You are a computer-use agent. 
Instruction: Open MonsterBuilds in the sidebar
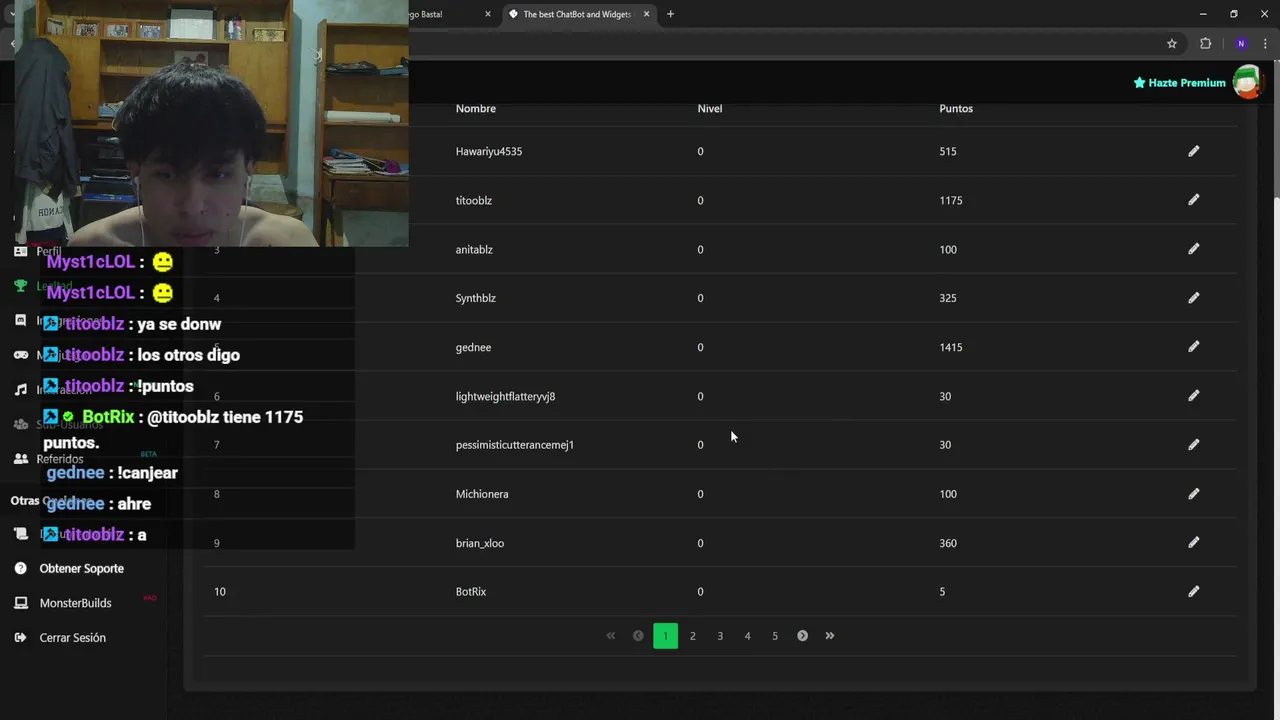(75, 603)
